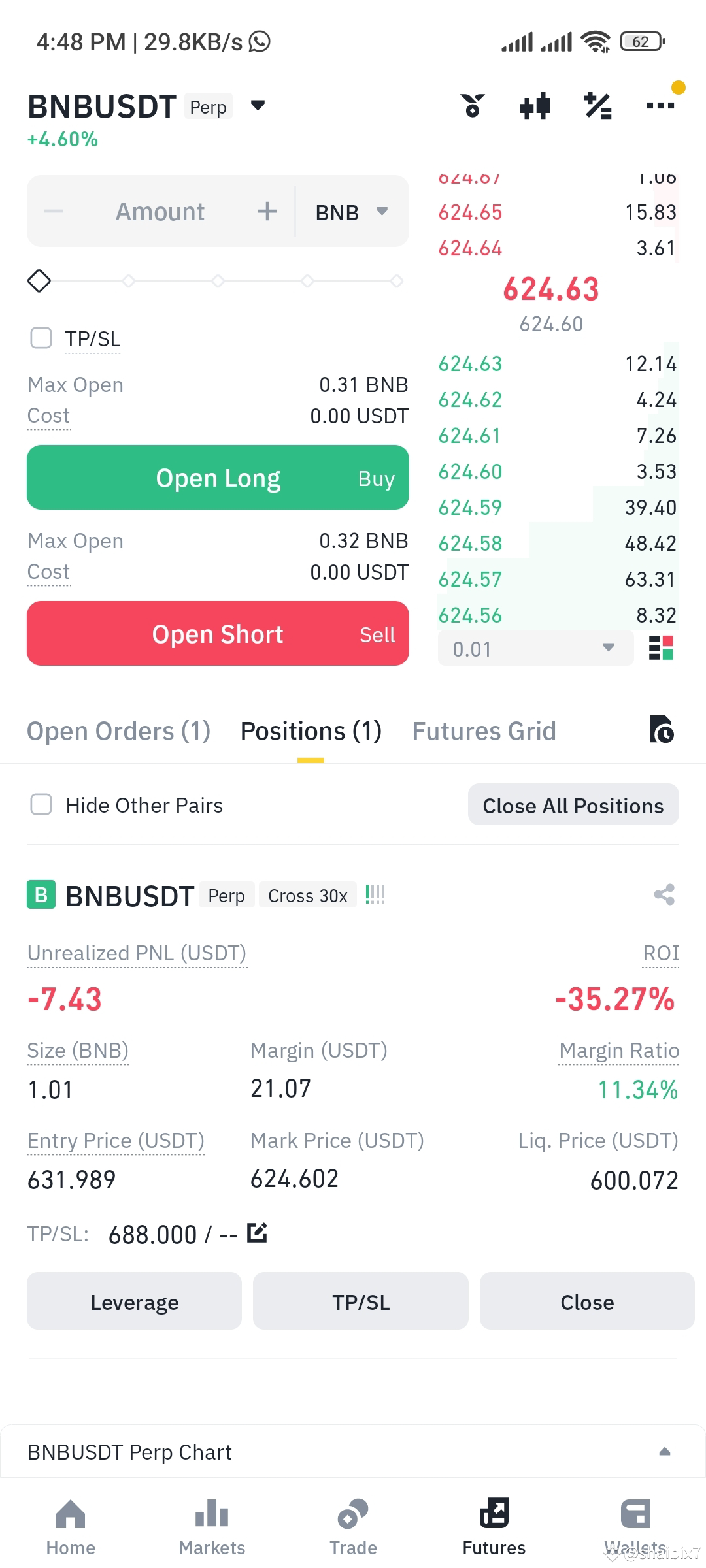This screenshot has width=706, height=1568.
Task: Tap the order history clock icon
Action: [x=661, y=730]
